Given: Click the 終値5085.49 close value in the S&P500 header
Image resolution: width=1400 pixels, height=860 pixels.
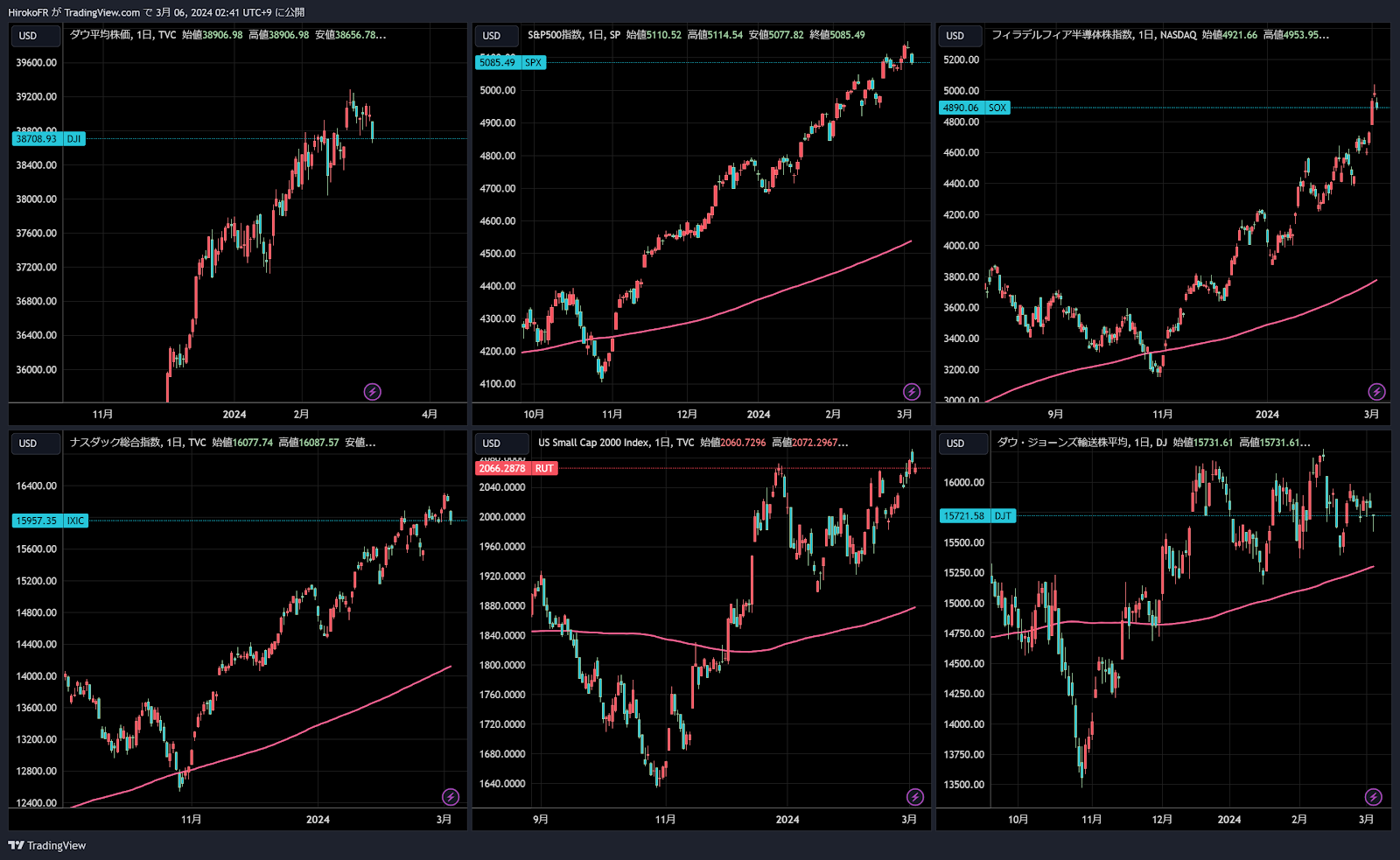Looking at the screenshot, I should coord(837,35).
